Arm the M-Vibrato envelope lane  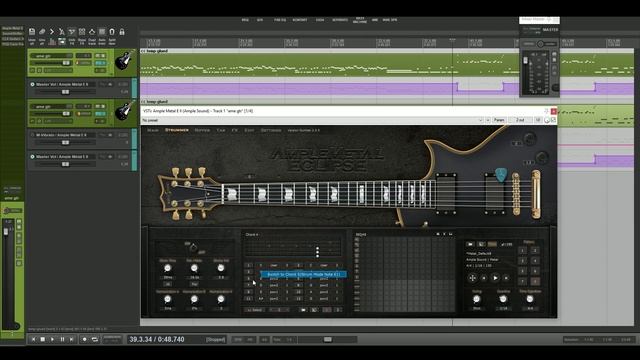tap(32, 135)
